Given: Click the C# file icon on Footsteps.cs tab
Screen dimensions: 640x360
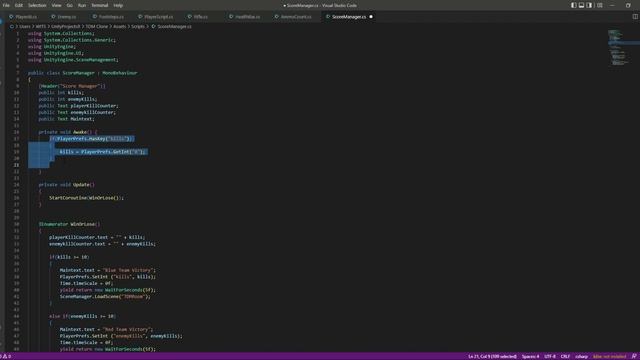Looking at the screenshot, I should [95, 17].
